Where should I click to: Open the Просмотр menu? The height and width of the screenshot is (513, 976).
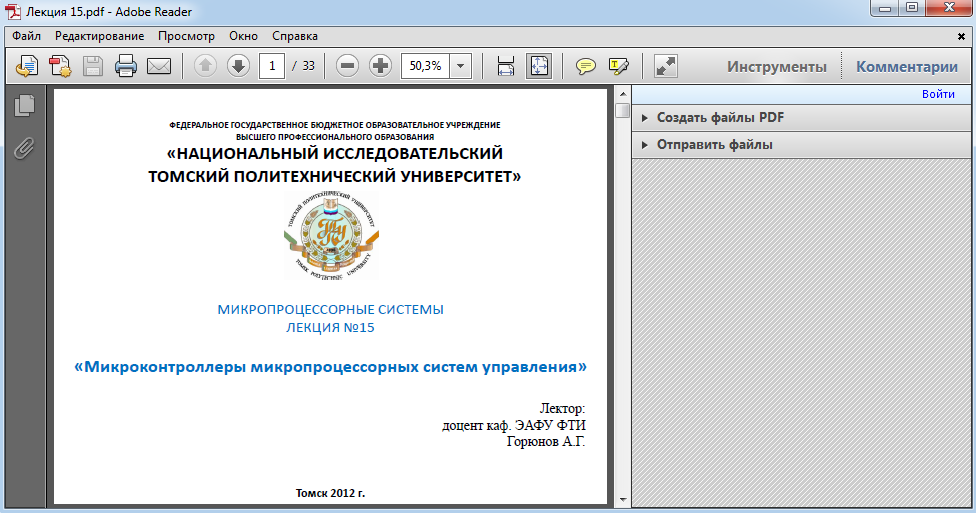186,36
